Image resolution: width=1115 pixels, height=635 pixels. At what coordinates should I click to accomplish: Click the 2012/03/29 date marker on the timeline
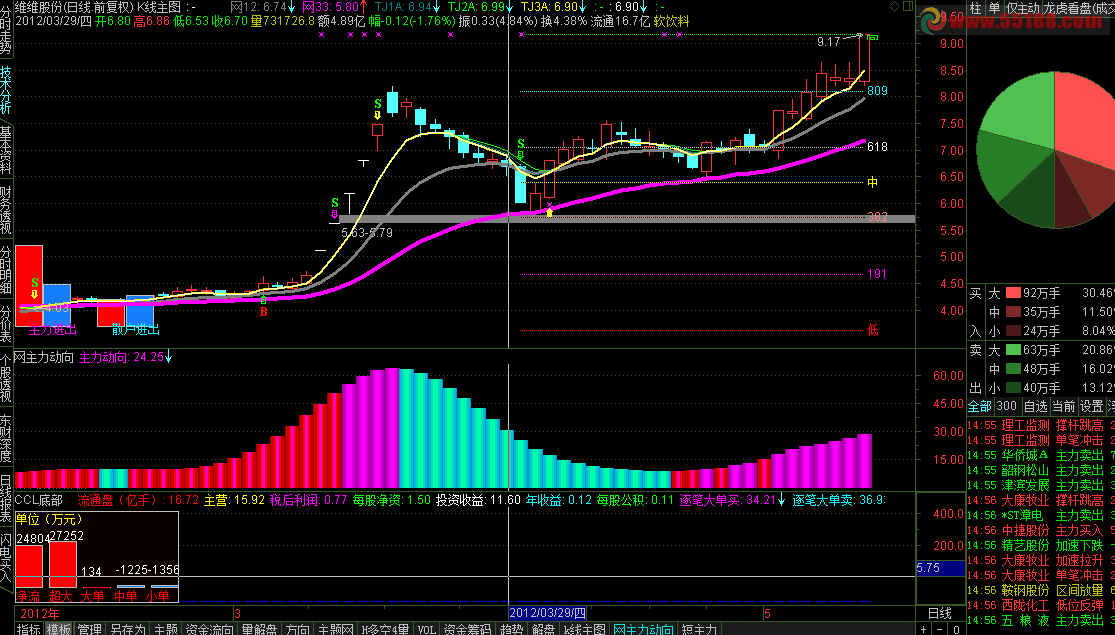tap(548, 613)
